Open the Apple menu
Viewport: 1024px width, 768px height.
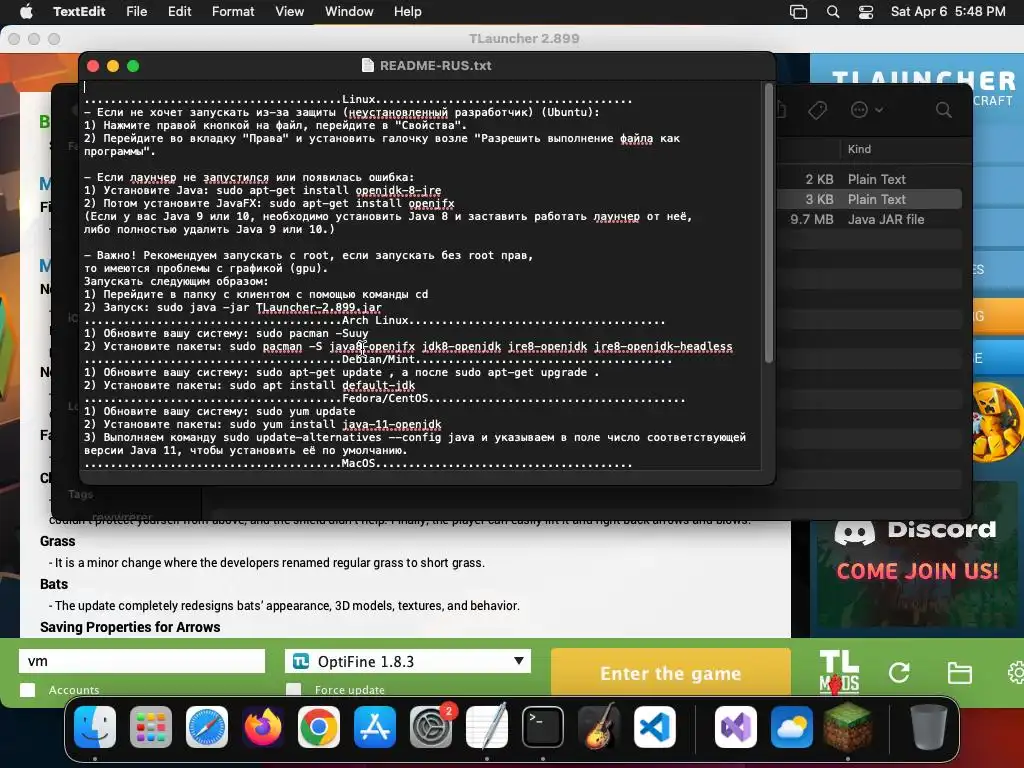click(26, 11)
